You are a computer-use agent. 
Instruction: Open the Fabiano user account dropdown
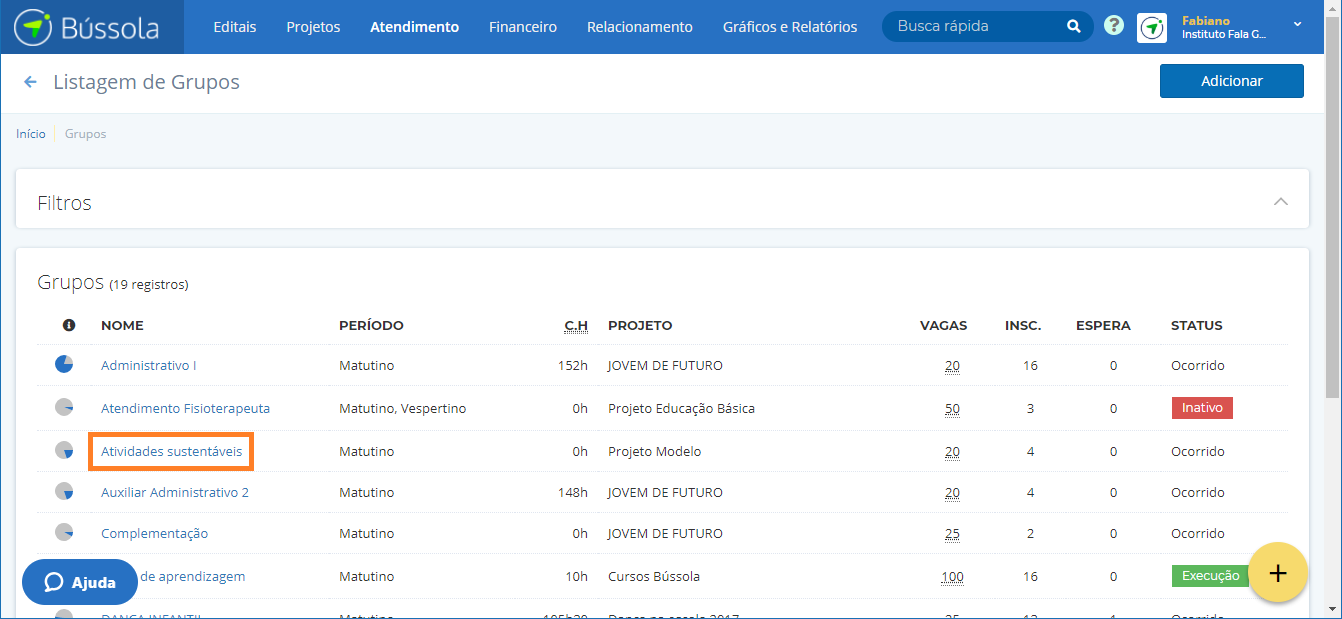click(x=1296, y=26)
